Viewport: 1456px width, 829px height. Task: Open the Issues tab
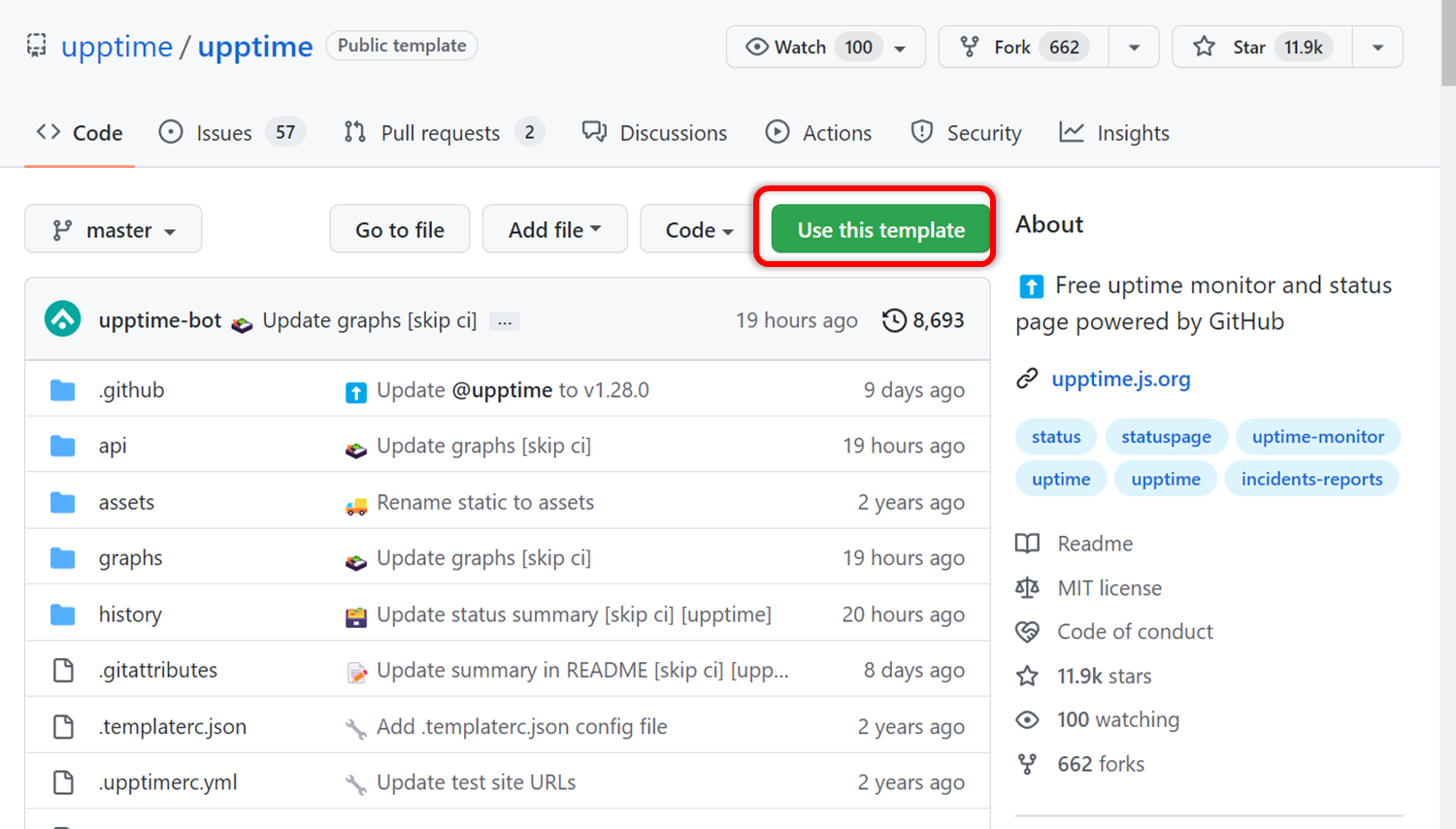click(x=232, y=133)
